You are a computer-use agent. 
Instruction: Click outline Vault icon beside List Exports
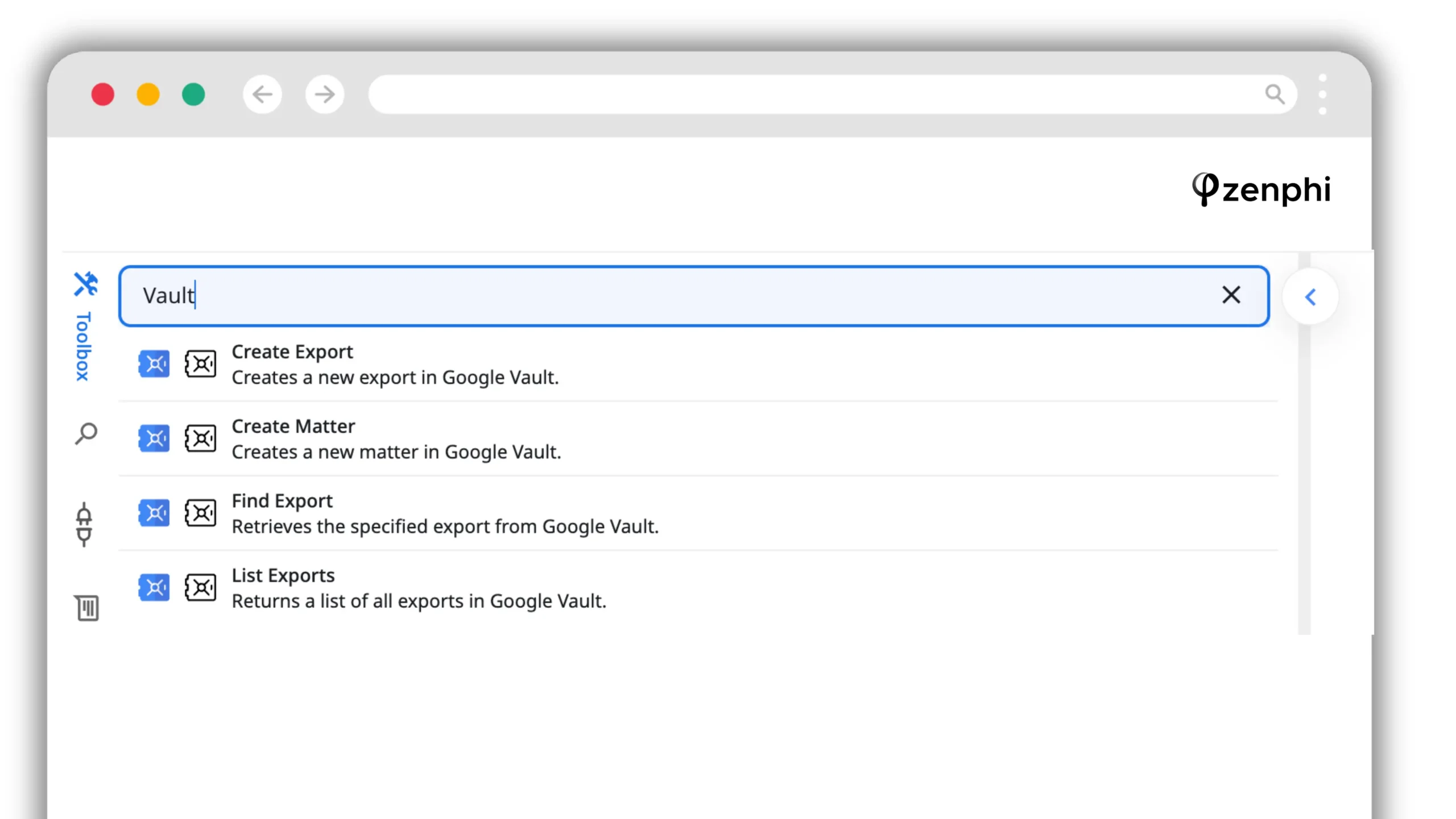click(x=200, y=588)
